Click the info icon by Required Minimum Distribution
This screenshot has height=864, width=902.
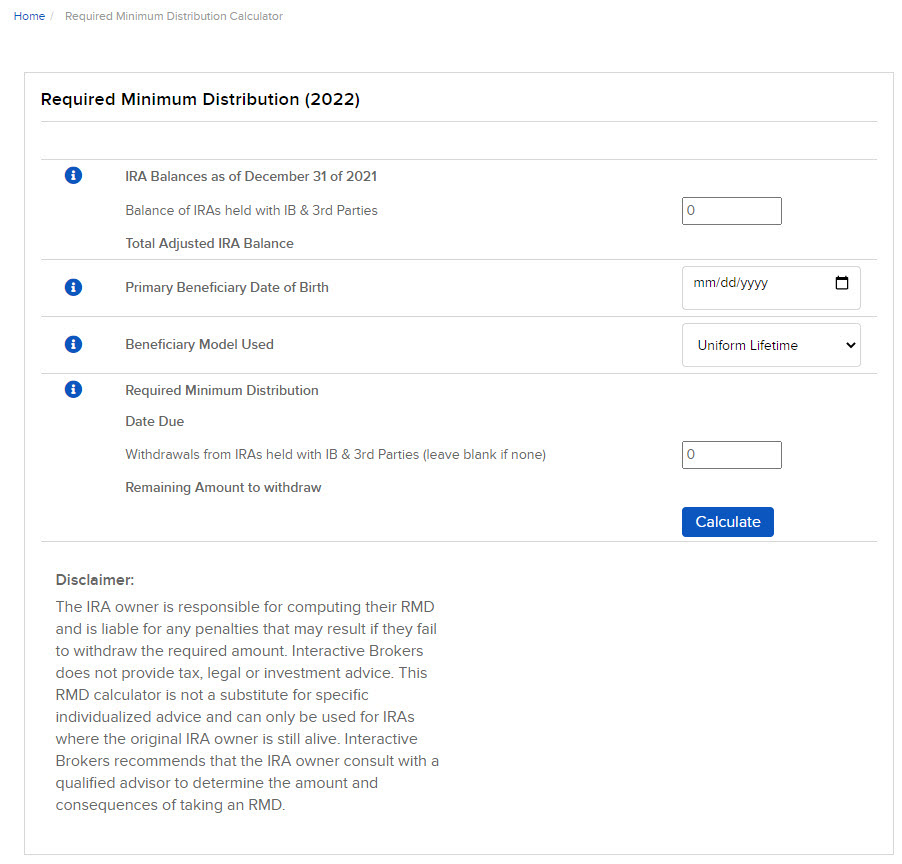(x=72, y=389)
